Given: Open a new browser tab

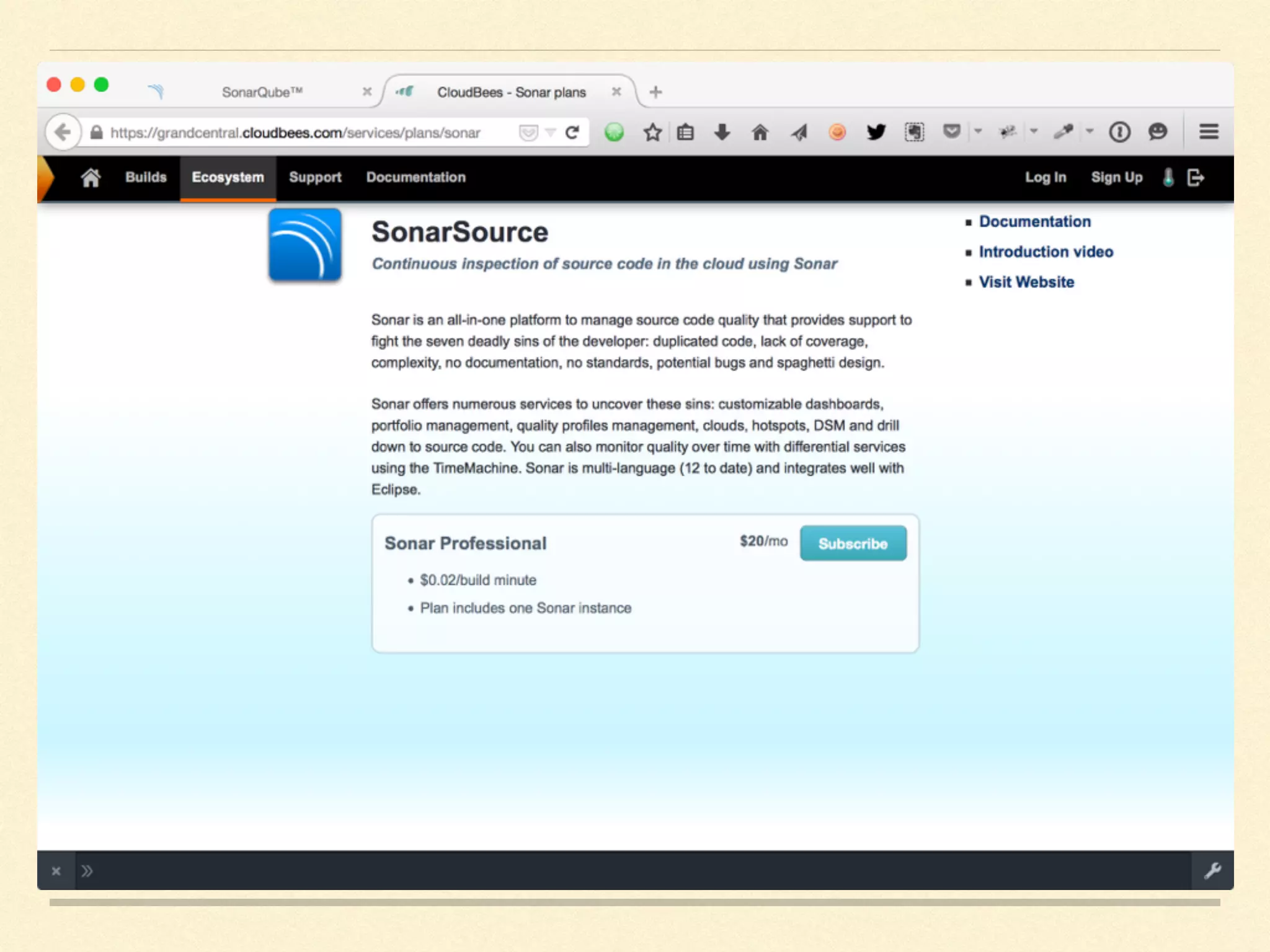Looking at the screenshot, I should [655, 92].
